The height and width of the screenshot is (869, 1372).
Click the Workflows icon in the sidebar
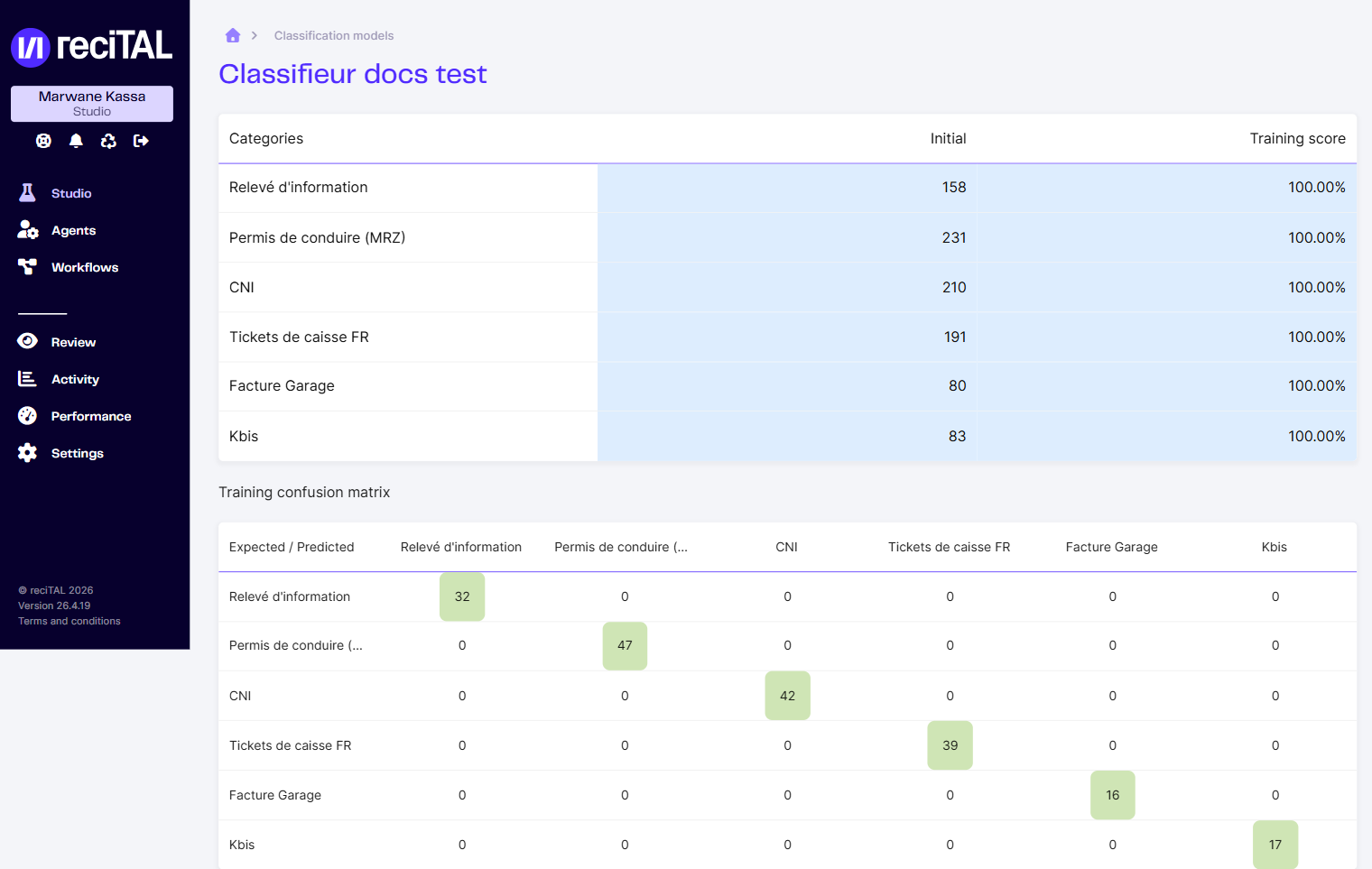[28, 267]
